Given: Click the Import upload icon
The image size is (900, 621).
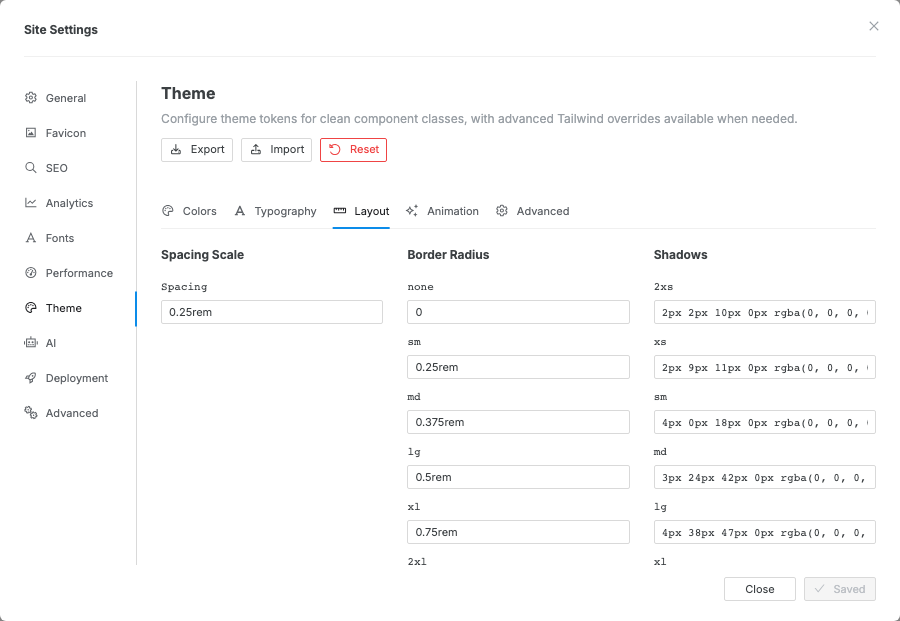Looking at the screenshot, I should [x=256, y=149].
